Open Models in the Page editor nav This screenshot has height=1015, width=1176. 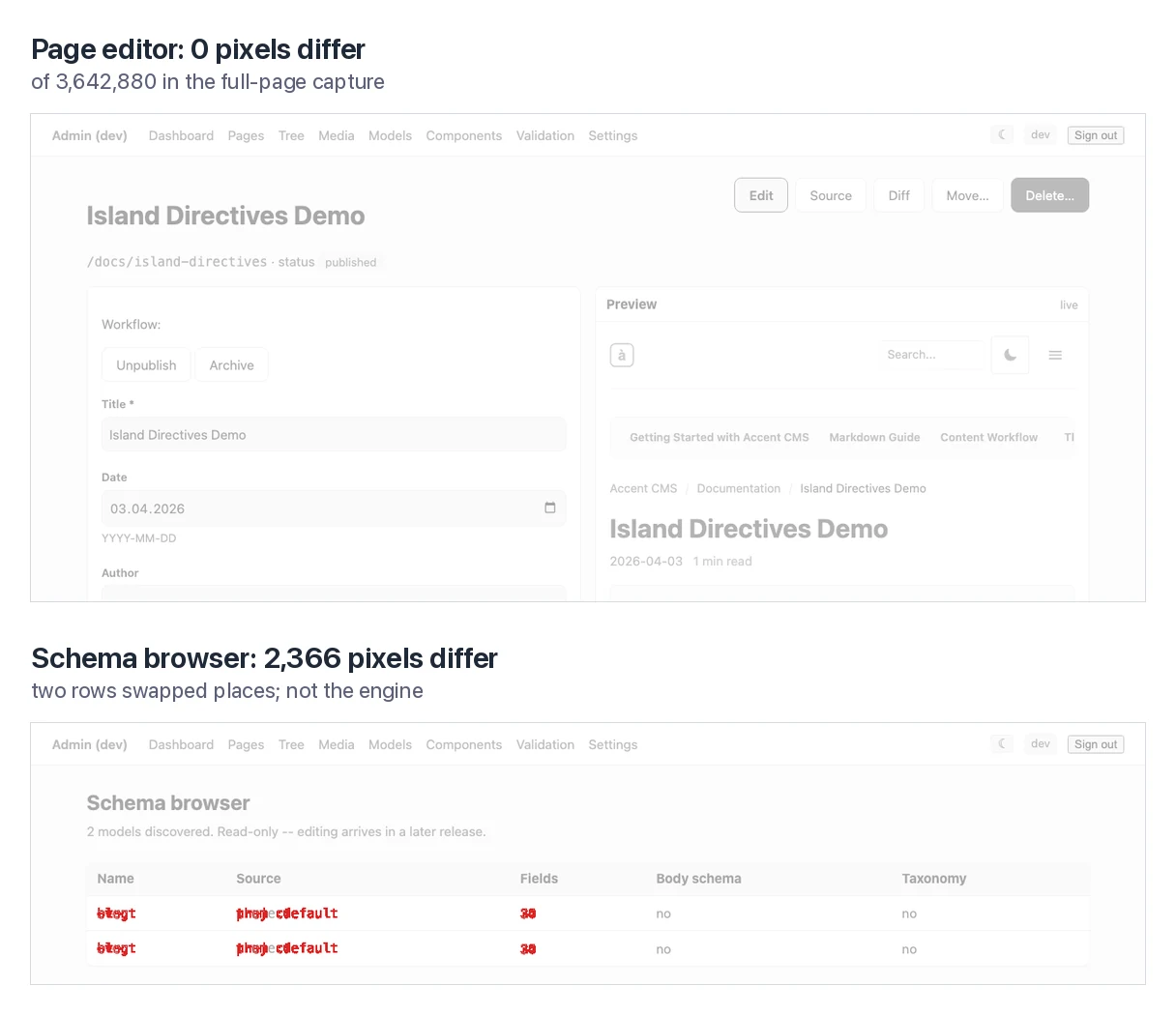390,135
